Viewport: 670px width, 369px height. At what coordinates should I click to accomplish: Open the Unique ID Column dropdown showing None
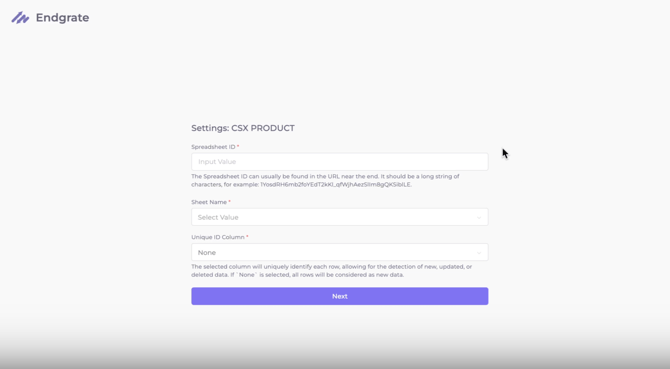pyautogui.click(x=340, y=252)
